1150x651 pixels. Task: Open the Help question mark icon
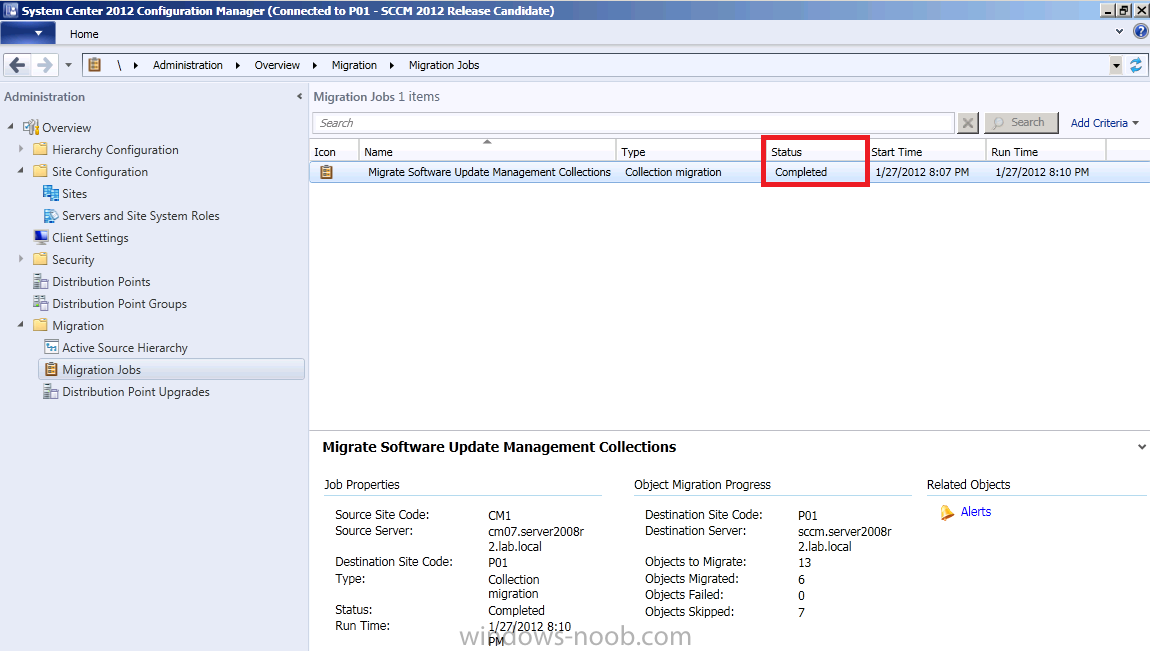click(x=1140, y=32)
